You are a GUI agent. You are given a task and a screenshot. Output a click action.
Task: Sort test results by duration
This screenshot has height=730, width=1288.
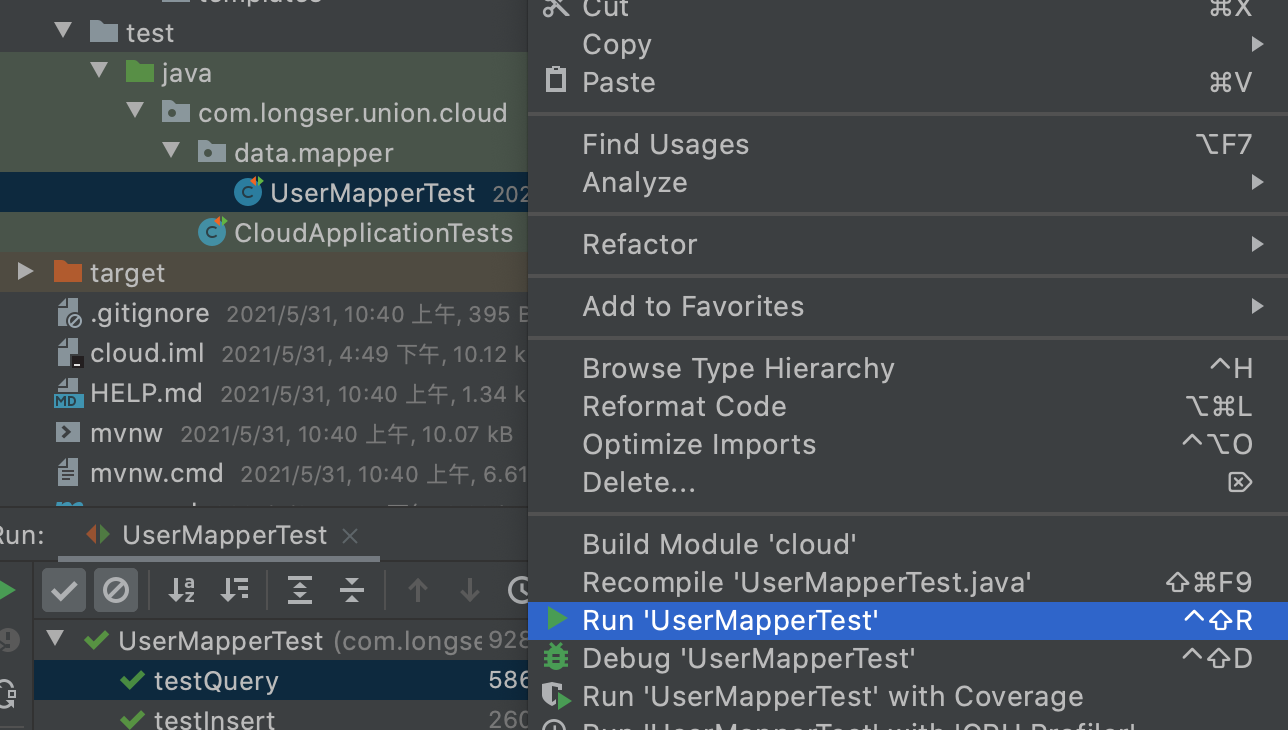click(235, 591)
